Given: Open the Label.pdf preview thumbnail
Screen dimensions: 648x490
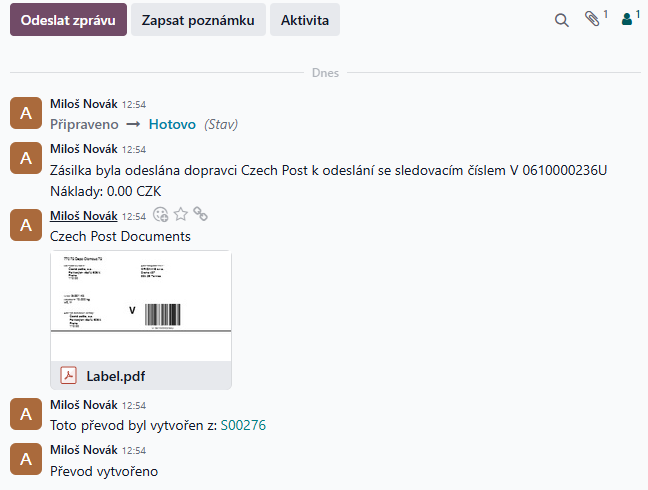Looking at the screenshot, I should (x=140, y=305).
